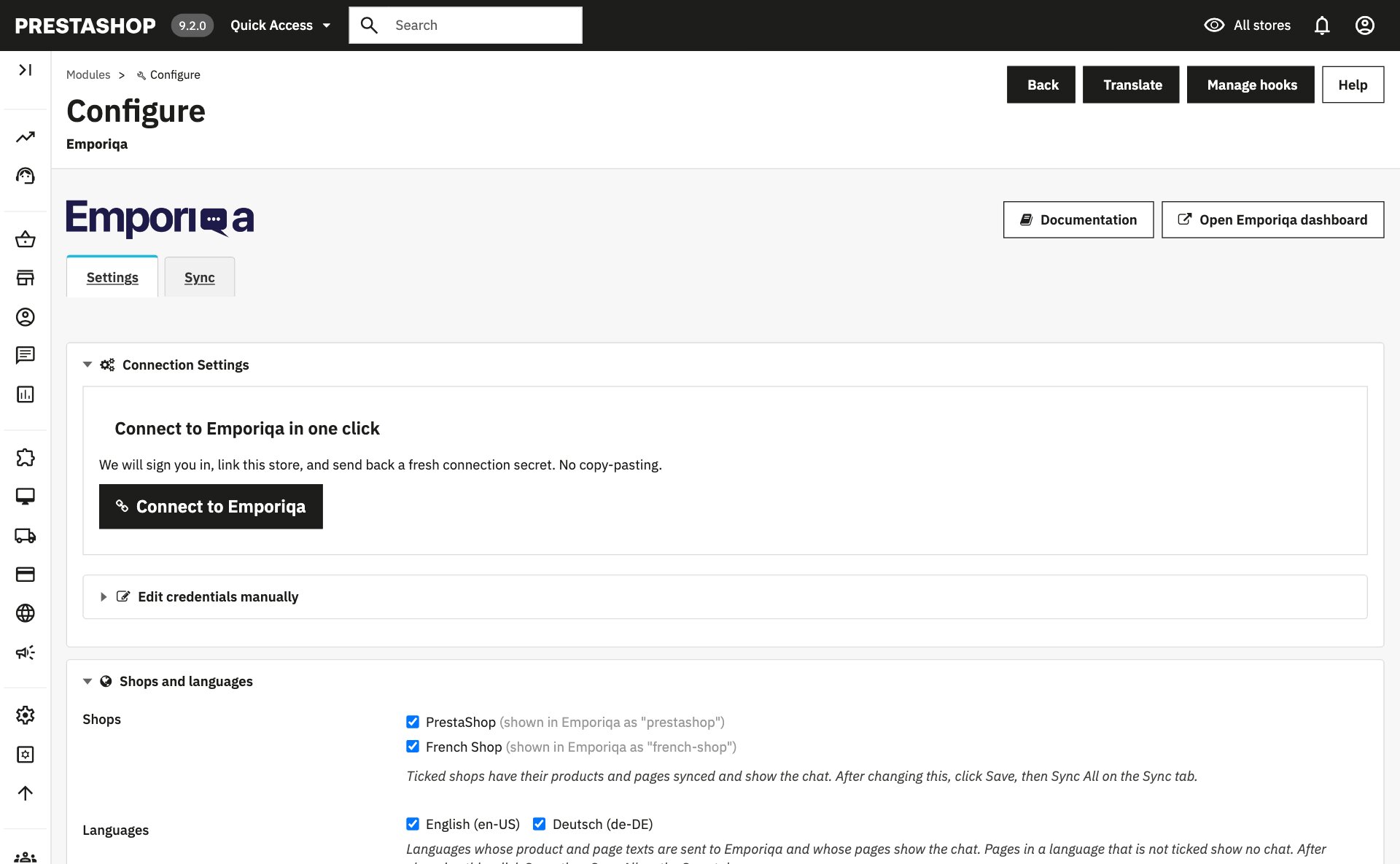This screenshot has height=864, width=1400.
Task: Open Shop Parameters gear icon in sidebar
Action: tap(26, 715)
